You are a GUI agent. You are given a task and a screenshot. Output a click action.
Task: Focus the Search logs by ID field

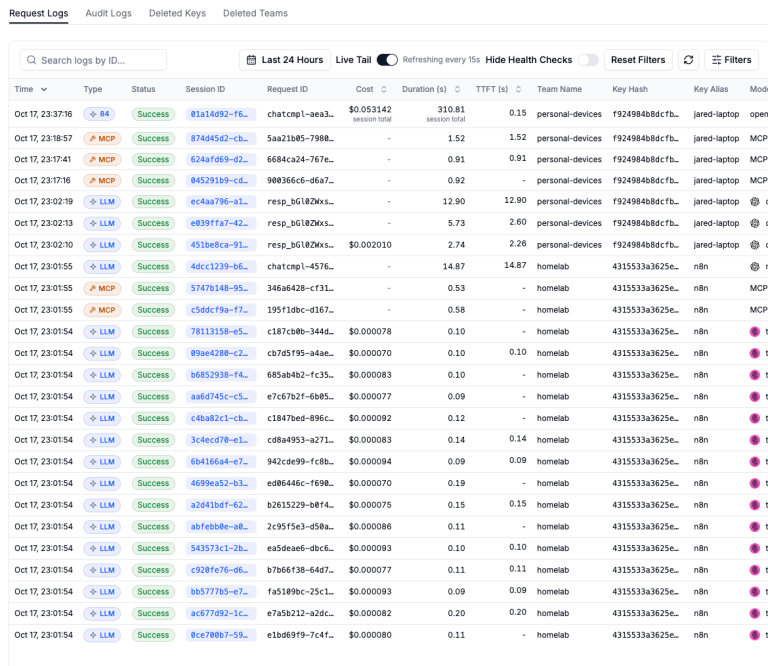(x=93, y=60)
